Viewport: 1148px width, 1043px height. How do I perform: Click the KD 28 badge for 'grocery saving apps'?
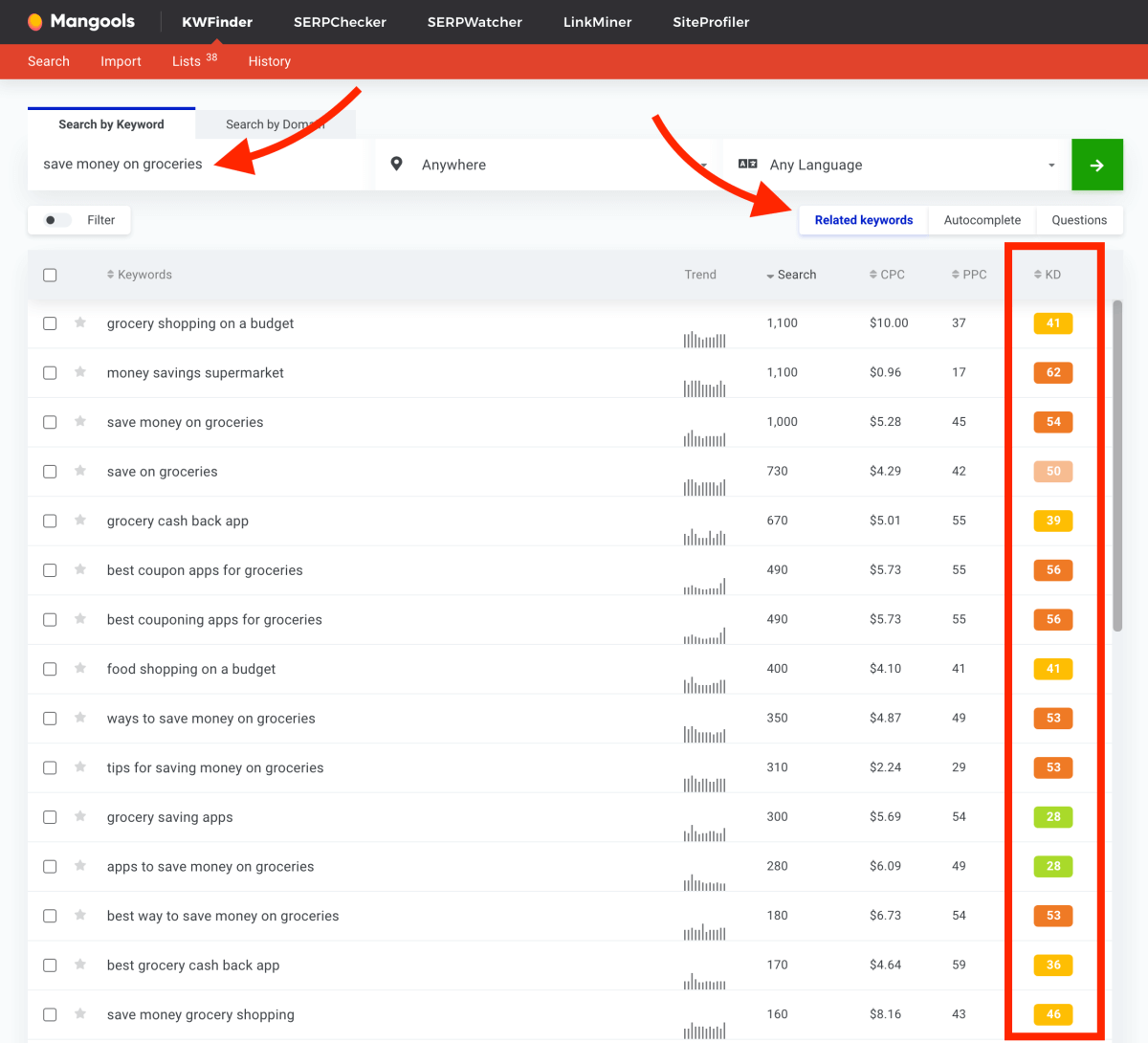(1052, 817)
